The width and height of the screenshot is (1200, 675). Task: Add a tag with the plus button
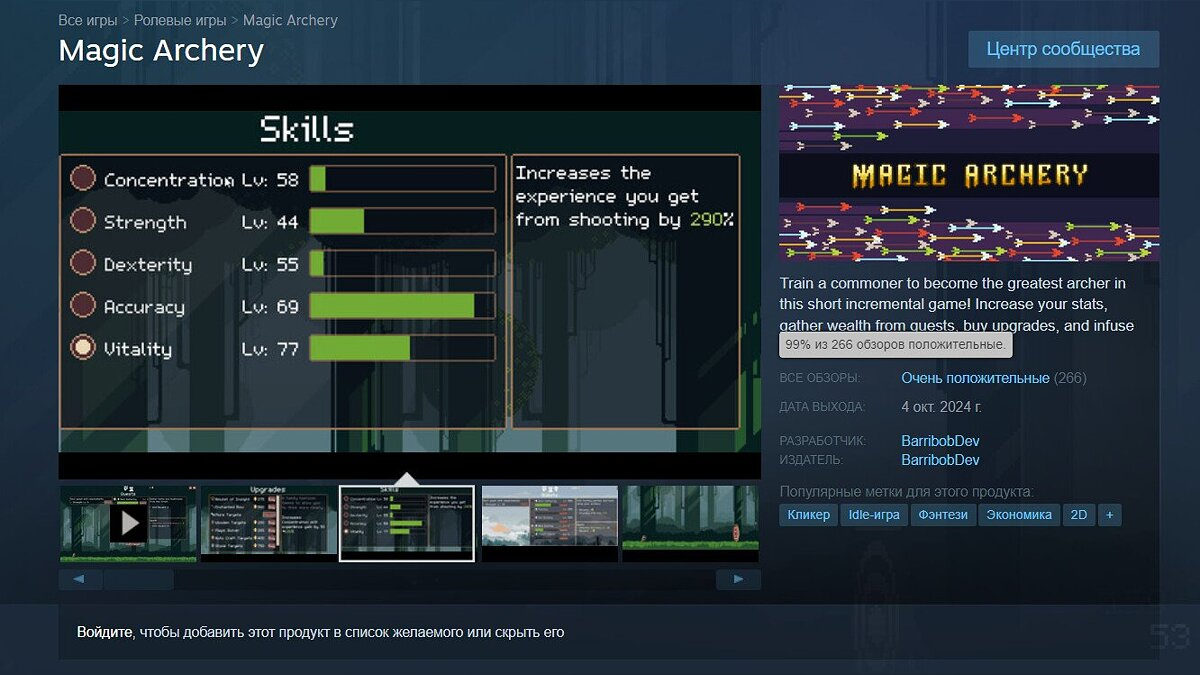[x=1109, y=515]
